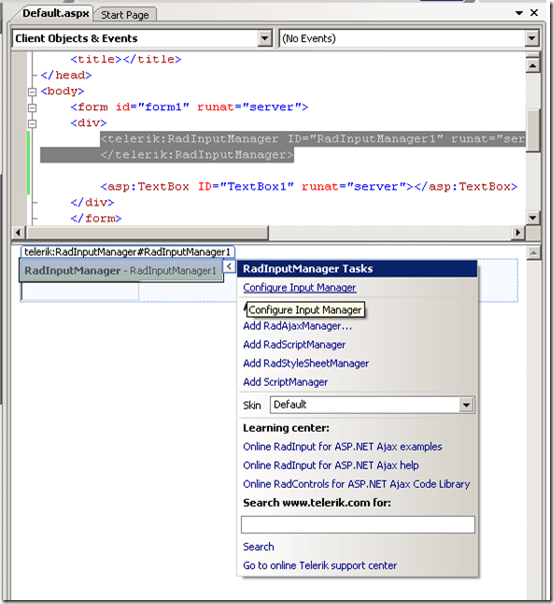The height and width of the screenshot is (604, 554).
Task: Close the document window with the X
Action: [x=534, y=13]
